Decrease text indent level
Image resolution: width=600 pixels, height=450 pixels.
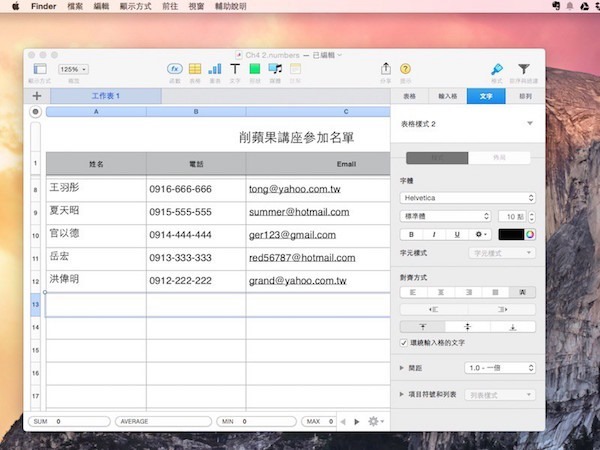pyautogui.click(x=434, y=309)
